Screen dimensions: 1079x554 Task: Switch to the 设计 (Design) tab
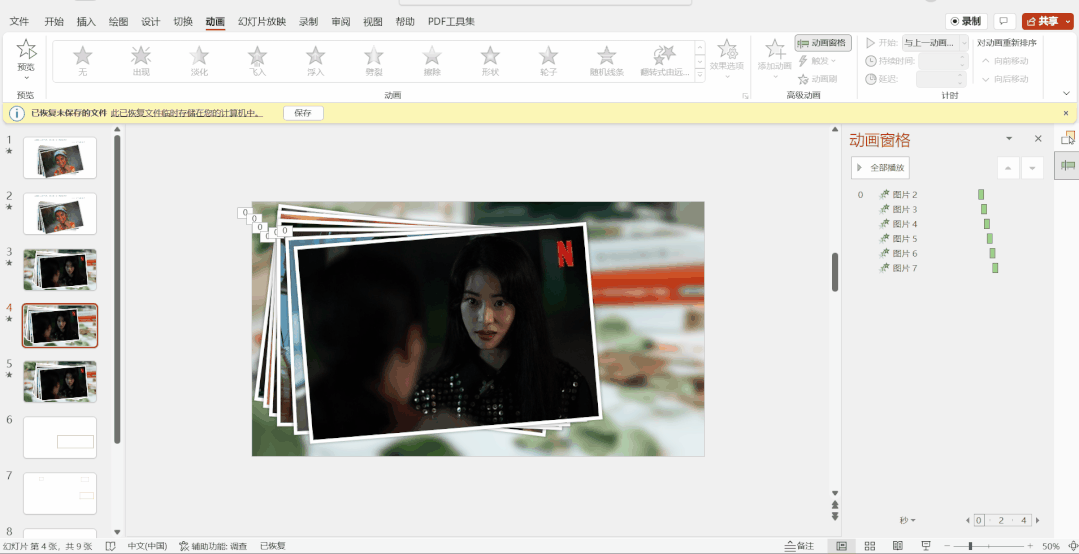(x=151, y=21)
